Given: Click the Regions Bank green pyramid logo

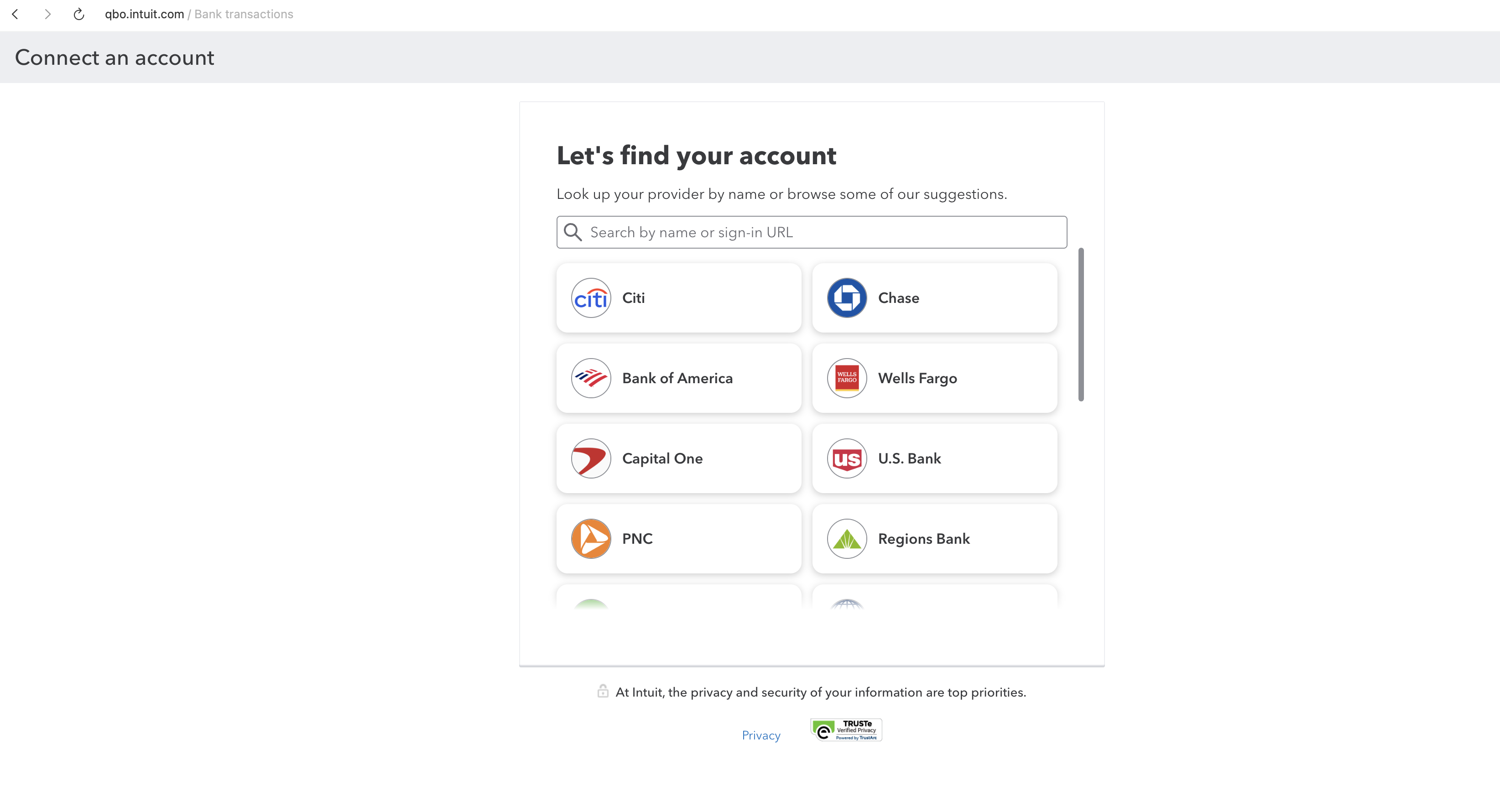Looking at the screenshot, I should tap(847, 538).
